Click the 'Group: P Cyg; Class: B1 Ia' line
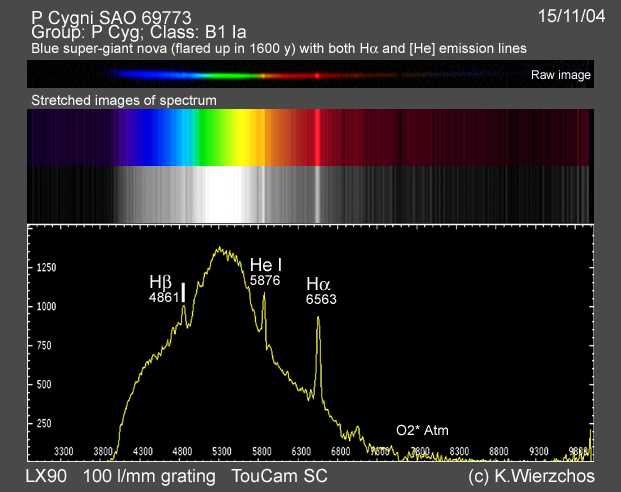 point(139,32)
